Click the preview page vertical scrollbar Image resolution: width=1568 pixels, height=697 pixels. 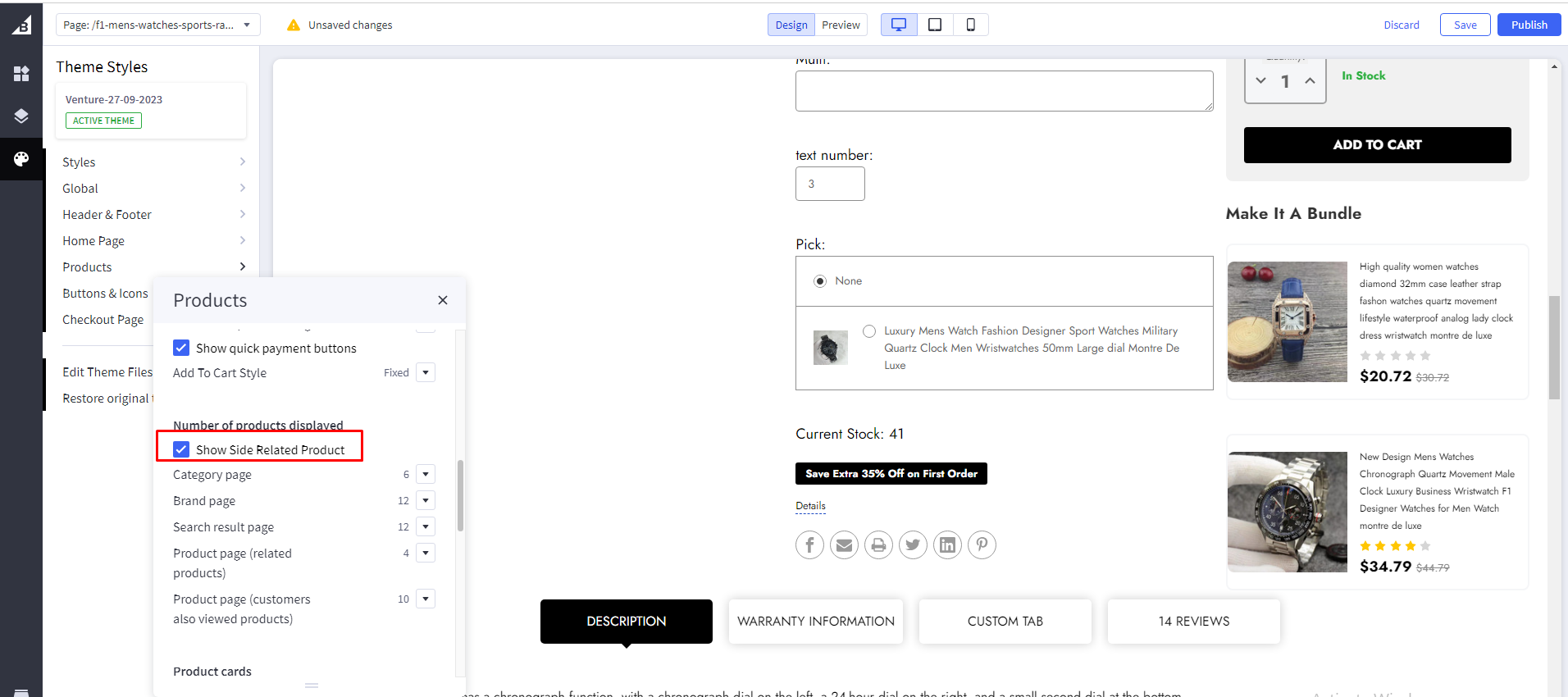click(1554, 348)
